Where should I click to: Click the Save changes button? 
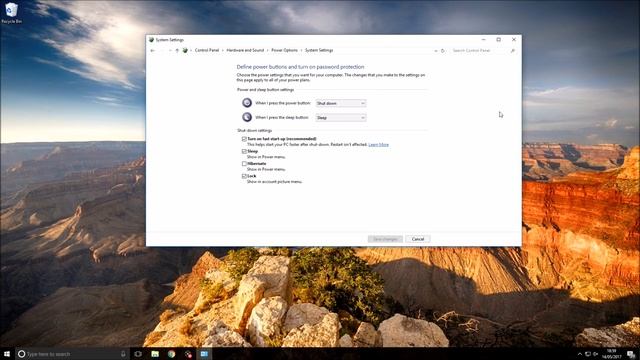click(x=385, y=239)
